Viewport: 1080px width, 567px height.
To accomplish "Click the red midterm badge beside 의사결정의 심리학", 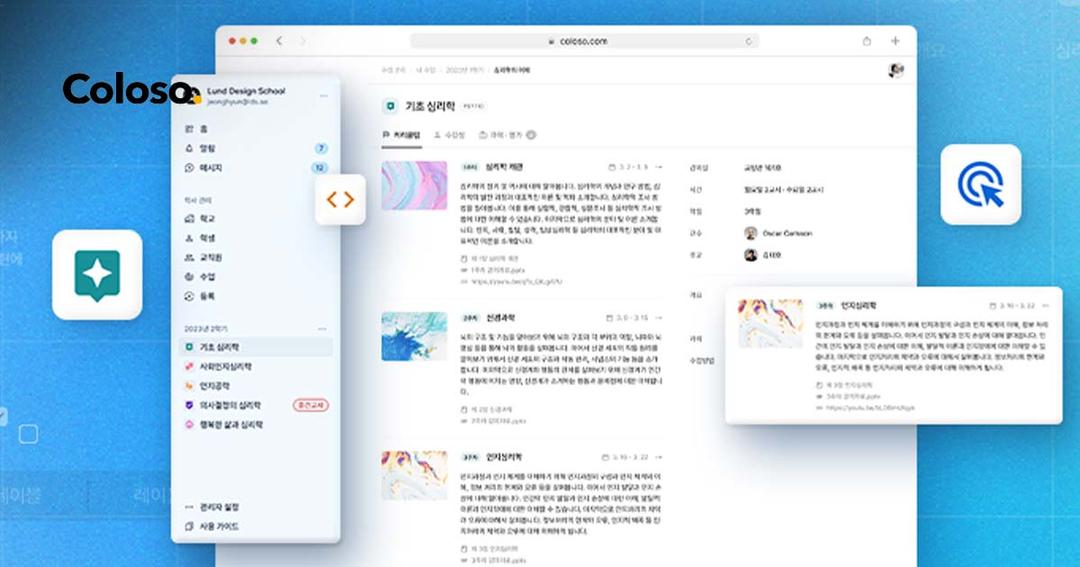I will click(311, 405).
